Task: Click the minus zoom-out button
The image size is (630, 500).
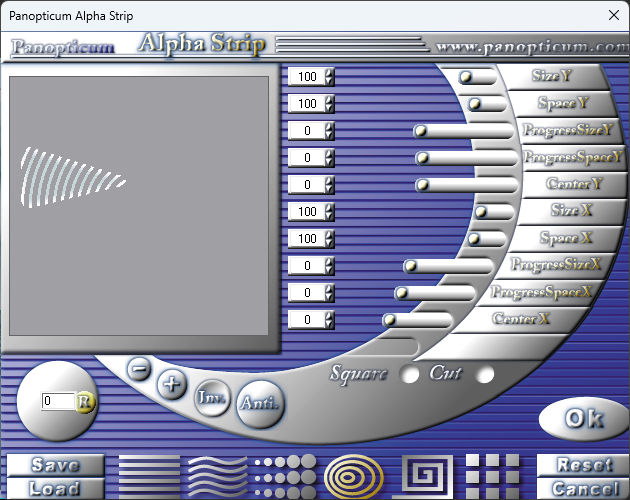Action: coord(139,369)
